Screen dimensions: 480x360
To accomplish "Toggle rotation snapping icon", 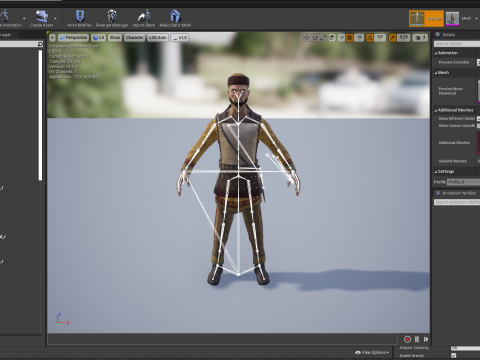I will [370, 38].
